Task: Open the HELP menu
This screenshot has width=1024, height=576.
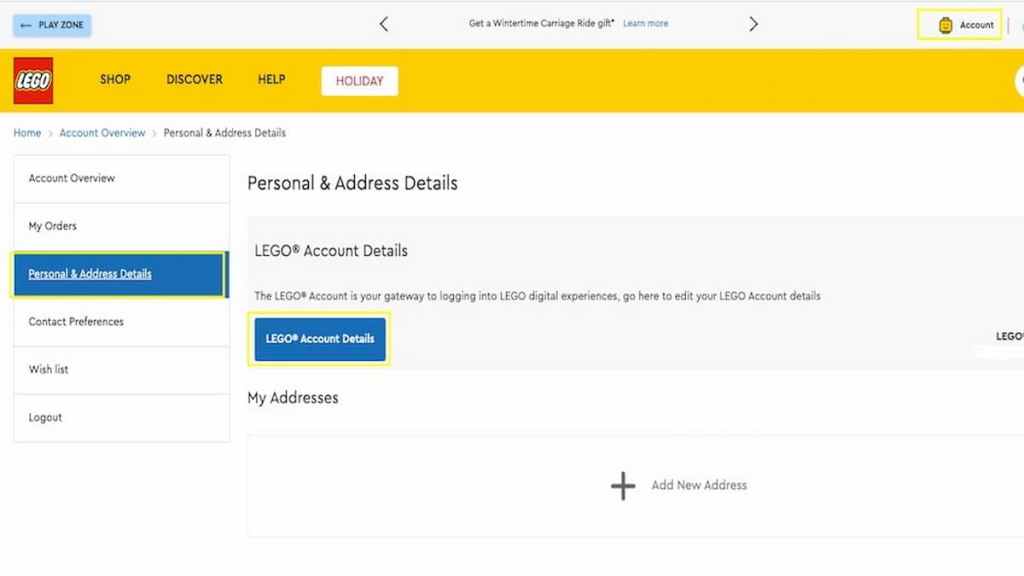Action: [271, 80]
